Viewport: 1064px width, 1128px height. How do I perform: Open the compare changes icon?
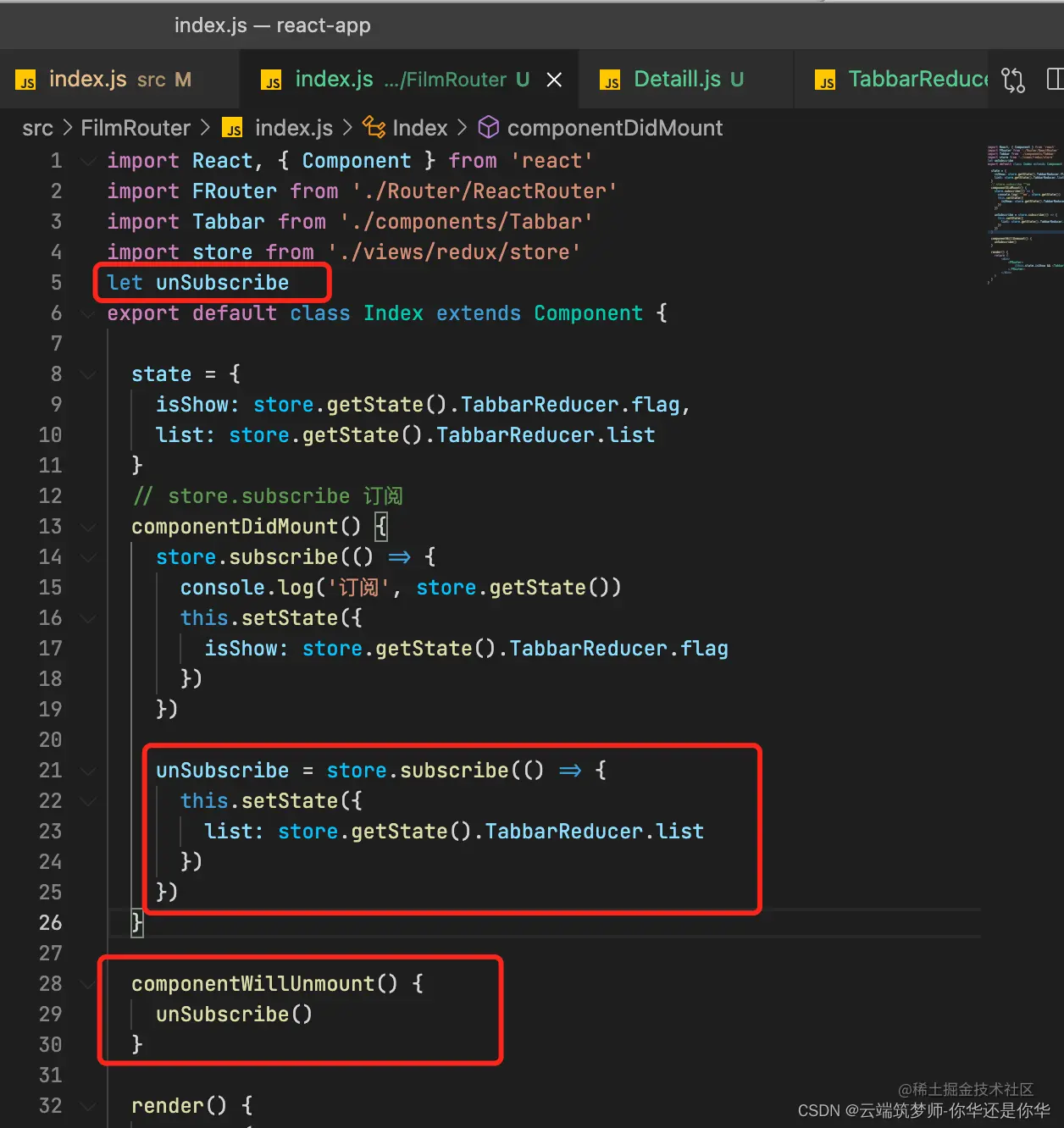[1013, 80]
